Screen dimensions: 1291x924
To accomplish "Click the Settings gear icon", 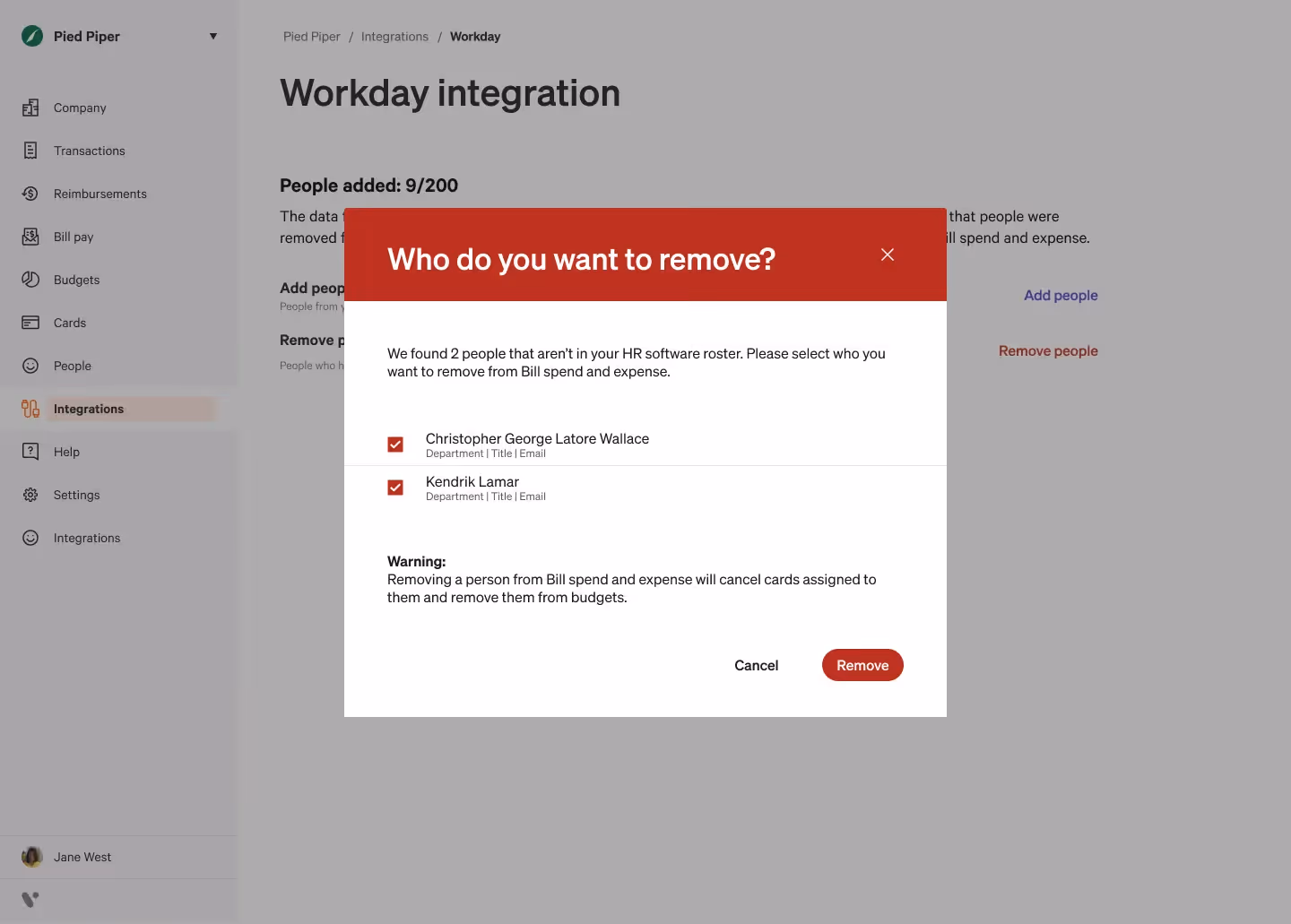I will point(30,495).
